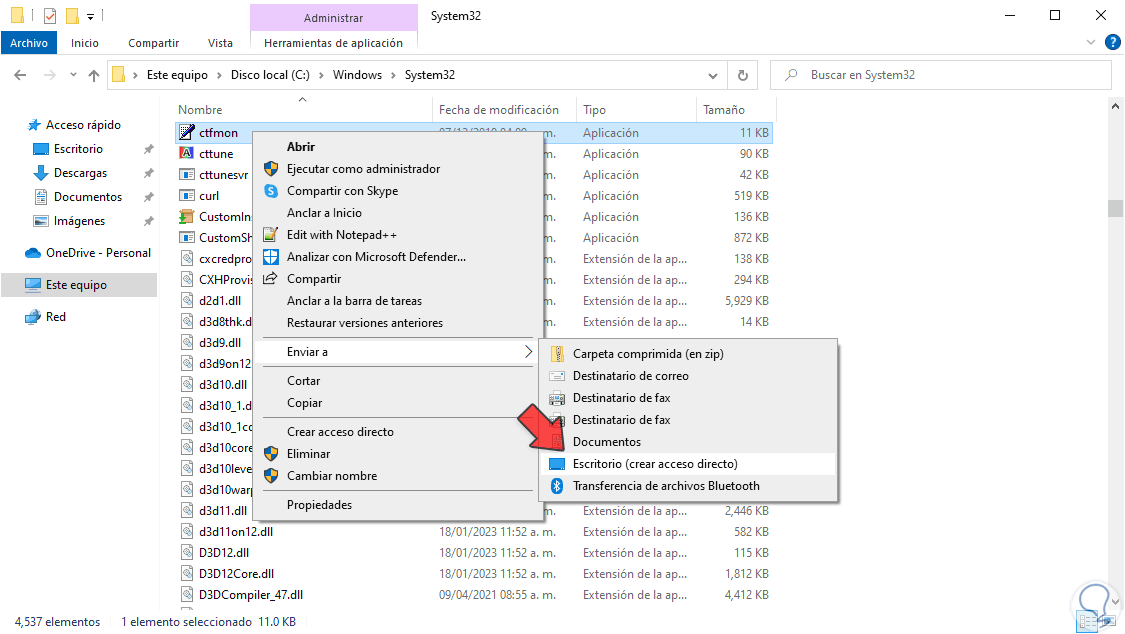Click the properties checkmark icon in title bar
The width and height of the screenshot is (1125, 634).
pyautogui.click(x=50, y=15)
